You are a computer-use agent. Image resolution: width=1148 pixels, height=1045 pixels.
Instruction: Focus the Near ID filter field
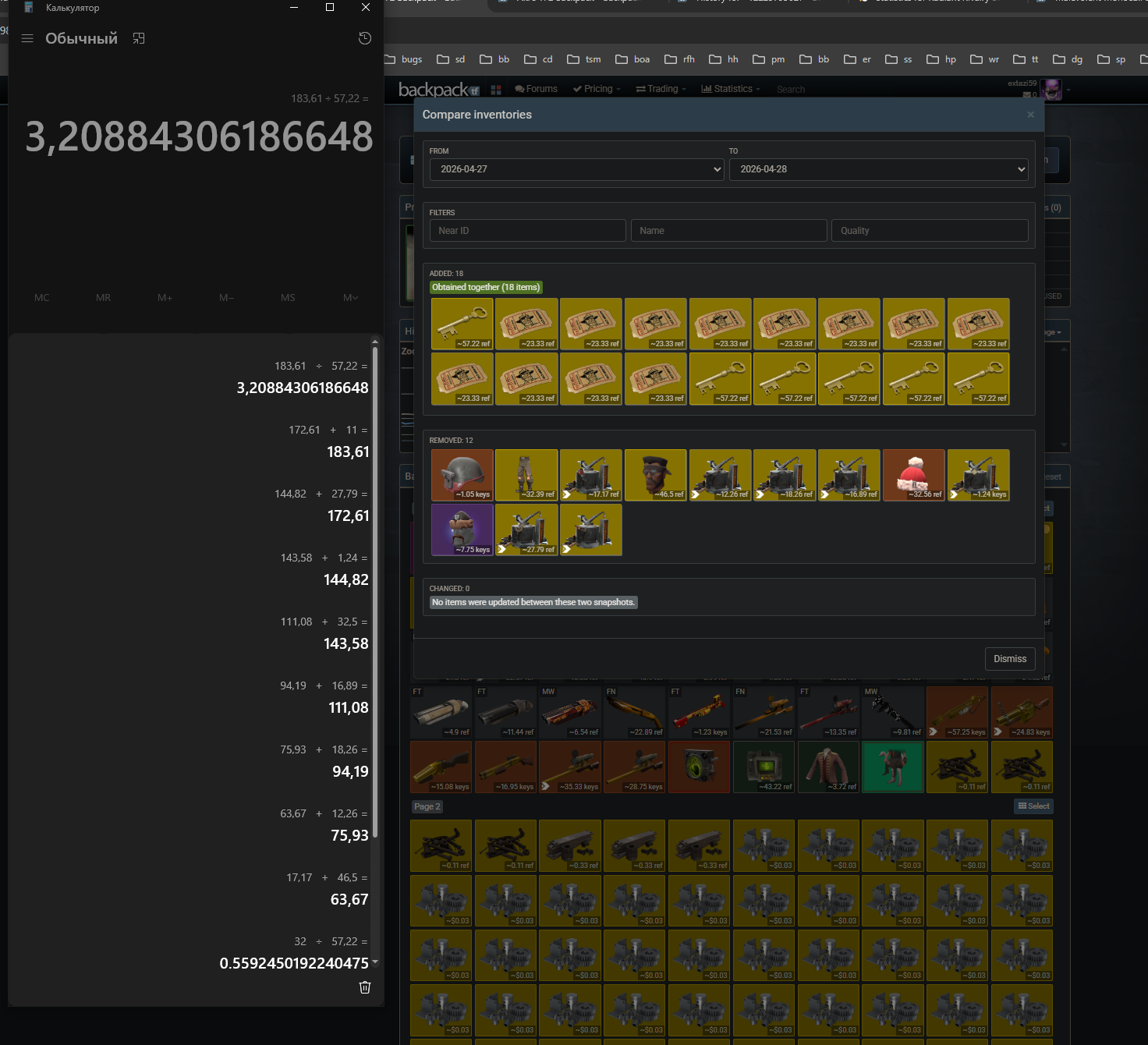tap(527, 231)
